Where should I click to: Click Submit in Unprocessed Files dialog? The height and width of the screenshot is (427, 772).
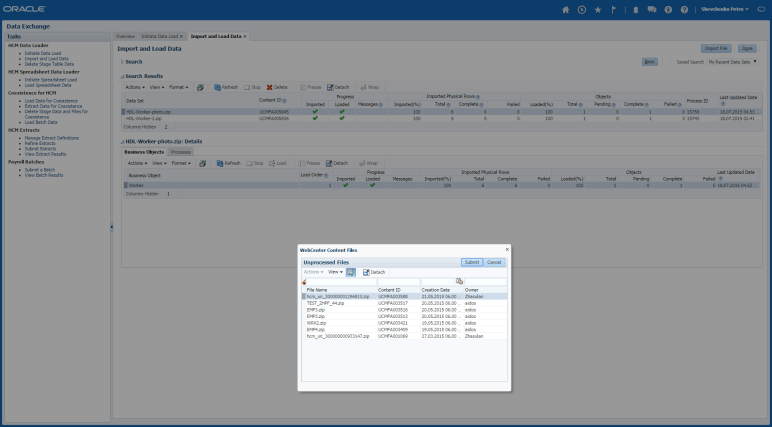pyautogui.click(x=472, y=263)
